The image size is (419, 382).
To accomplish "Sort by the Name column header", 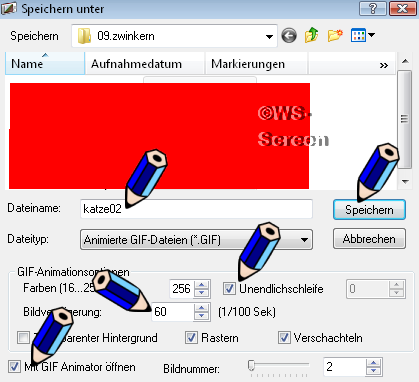I will pyautogui.click(x=45, y=63).
